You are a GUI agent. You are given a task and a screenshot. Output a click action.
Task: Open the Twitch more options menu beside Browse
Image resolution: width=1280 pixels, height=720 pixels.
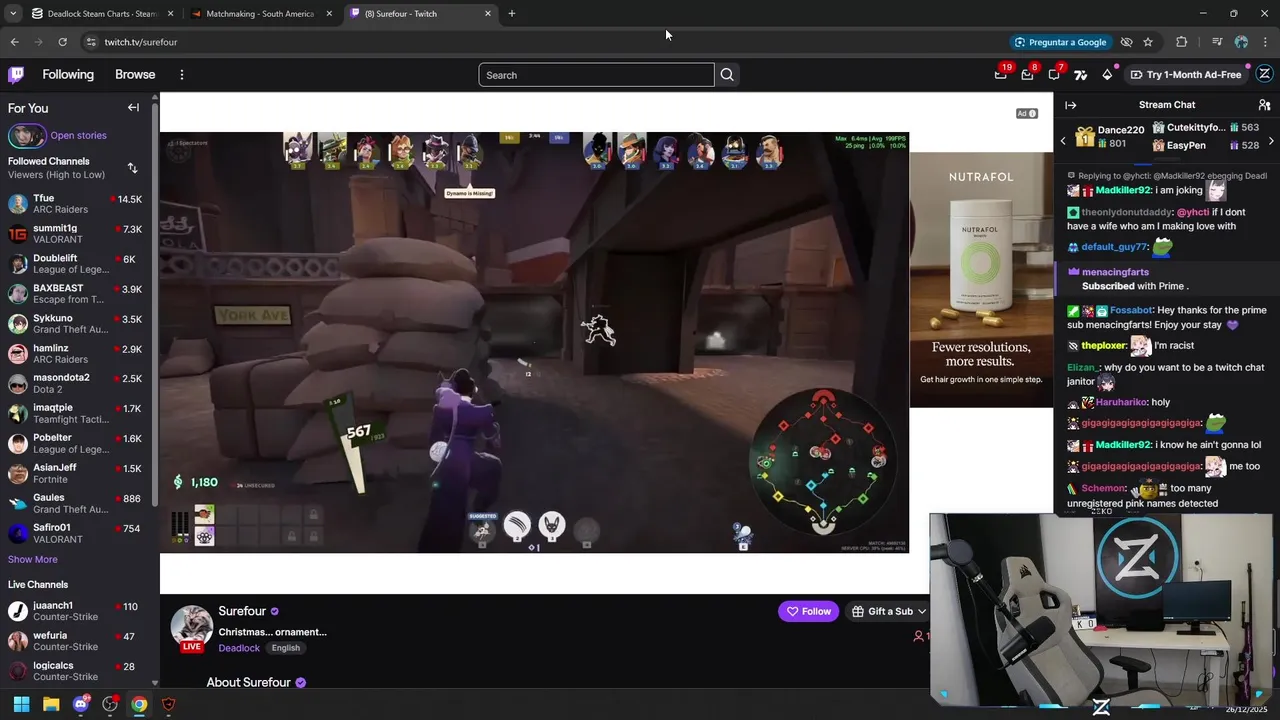[x=181, y=75]
